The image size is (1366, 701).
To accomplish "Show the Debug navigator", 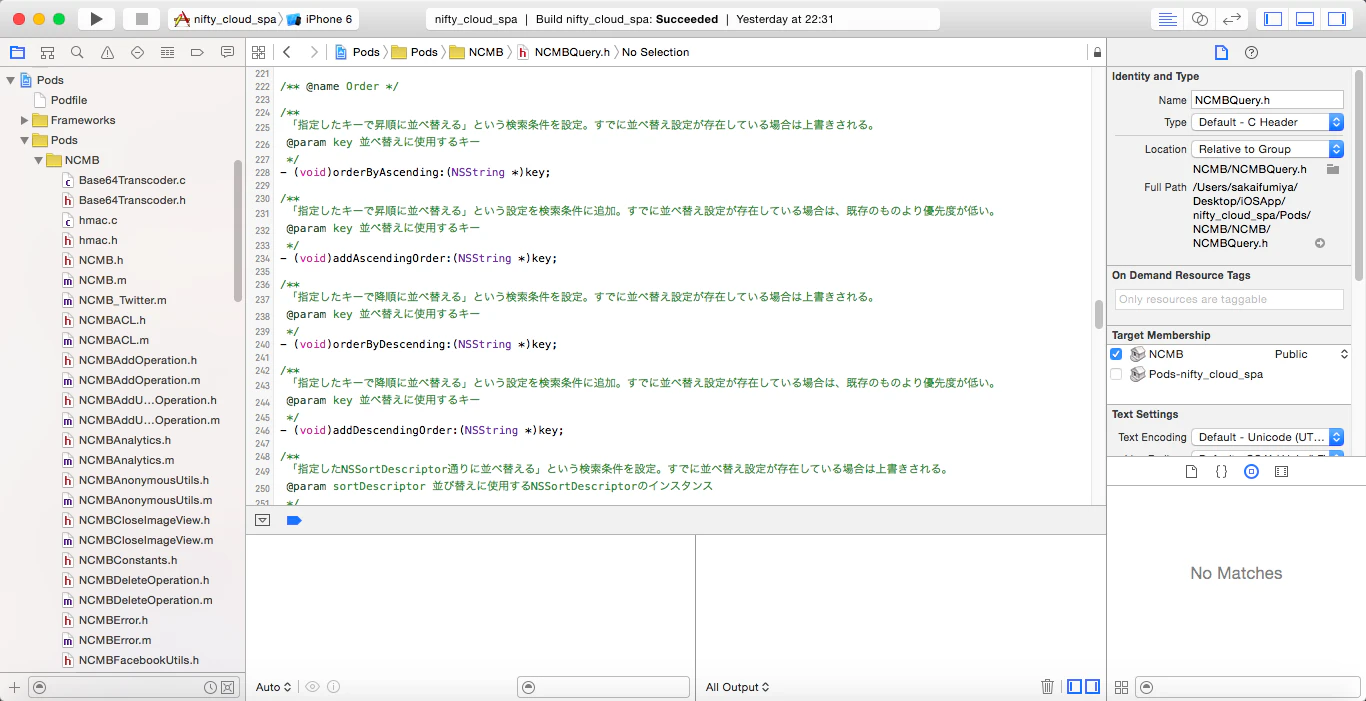I will [x=167, y=52].
